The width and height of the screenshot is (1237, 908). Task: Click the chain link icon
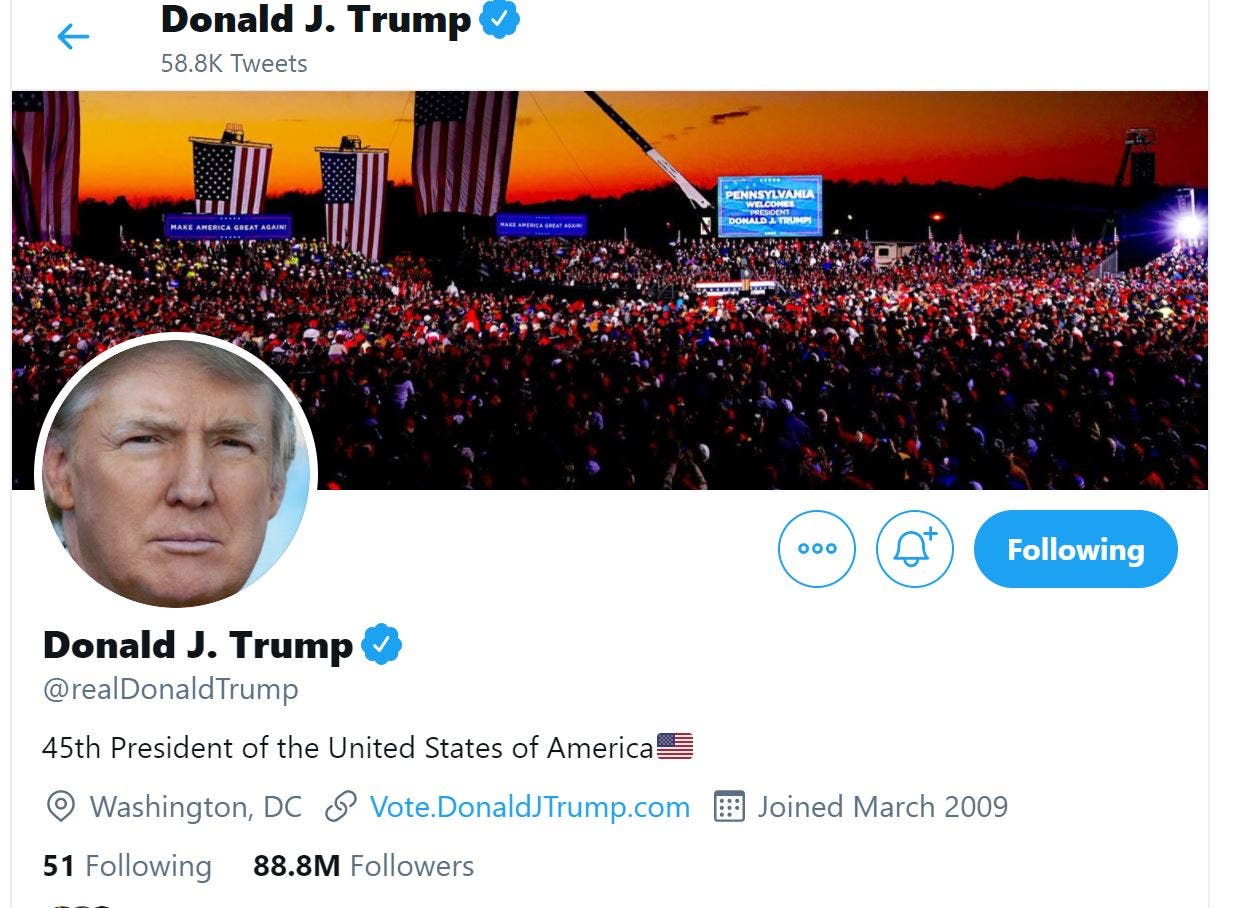pyautogui.click(x=342, y=807)
